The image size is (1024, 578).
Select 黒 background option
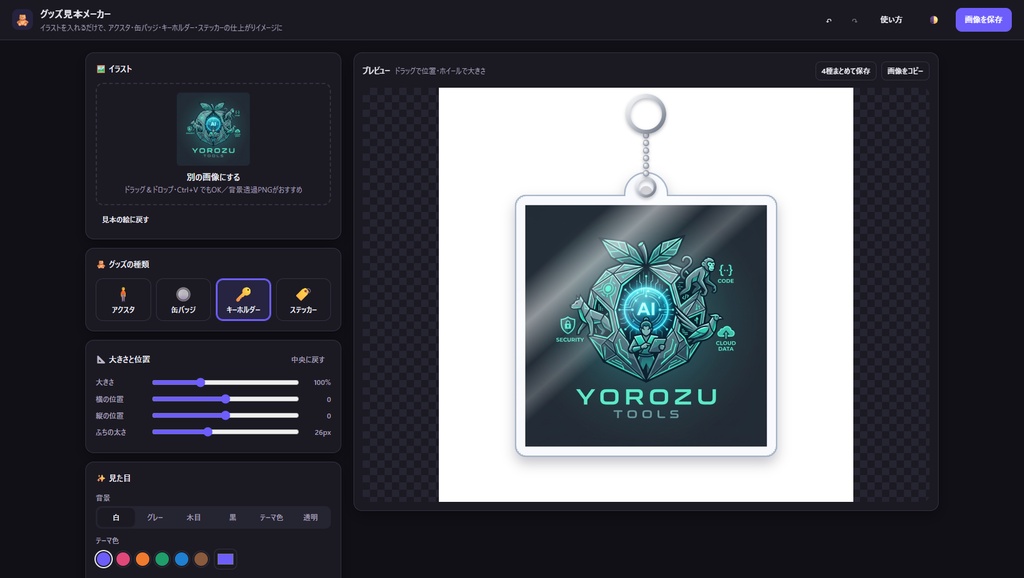click(x=232, y=517)
